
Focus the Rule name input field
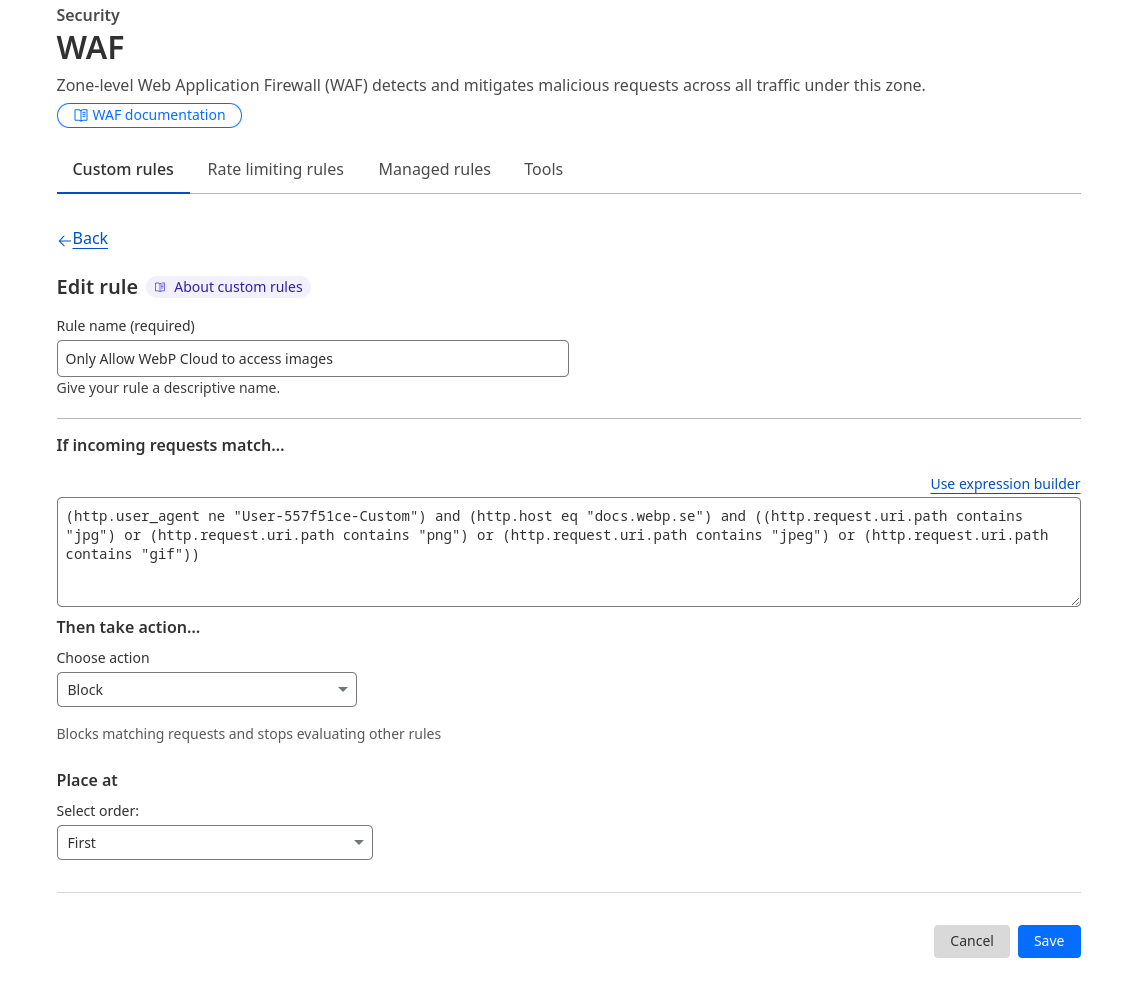313,359
